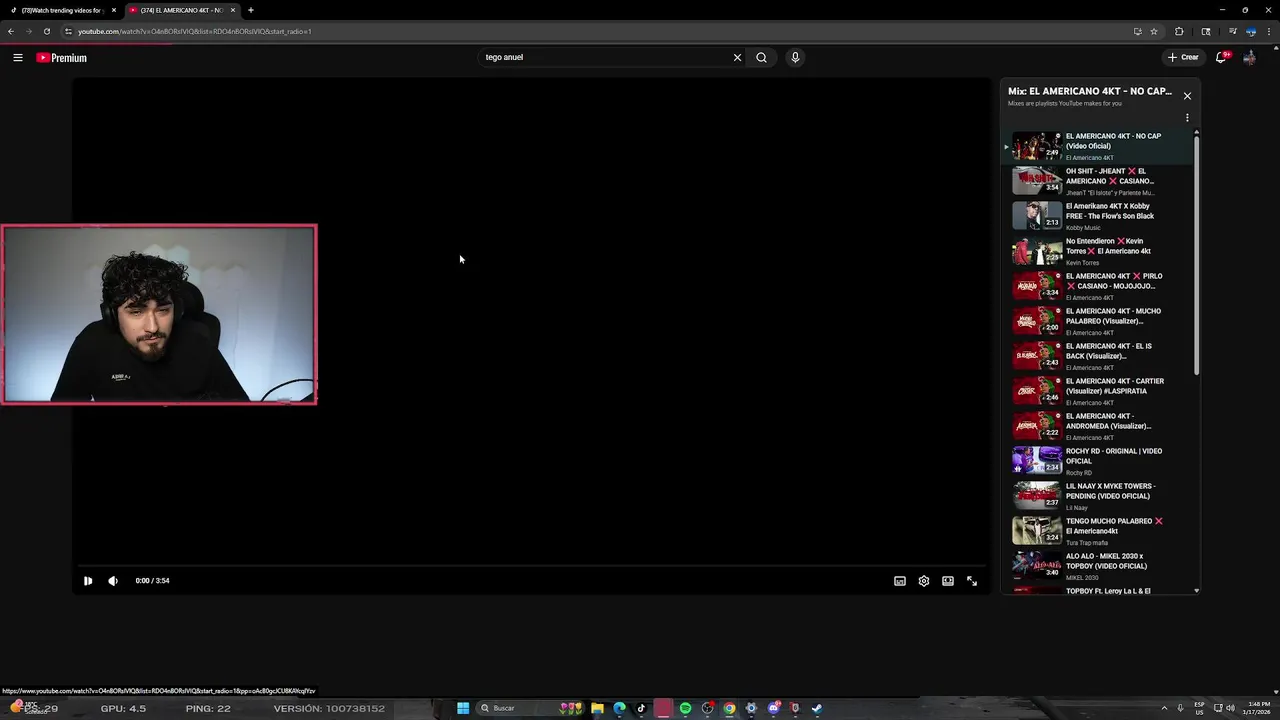Seek on the video progress bar
Viewport: 1280px width, 720px height.
tap(532, 566)
